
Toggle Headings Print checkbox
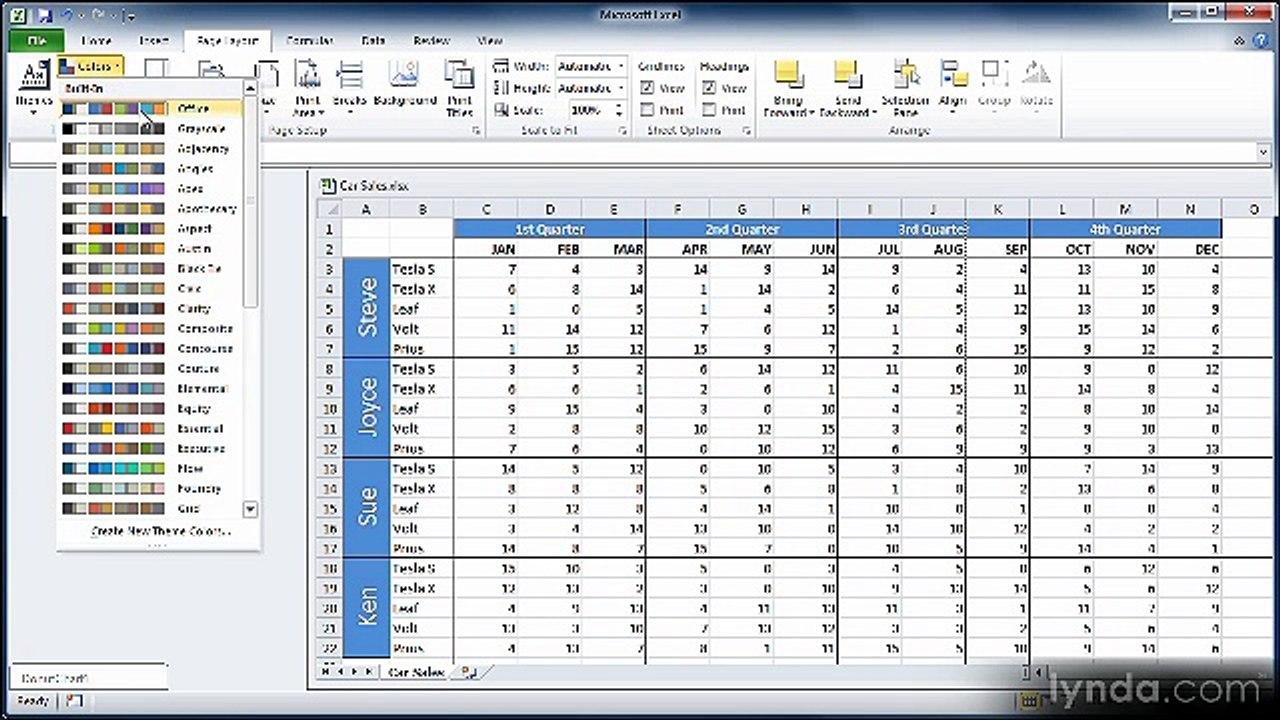[x=709, y=110]
